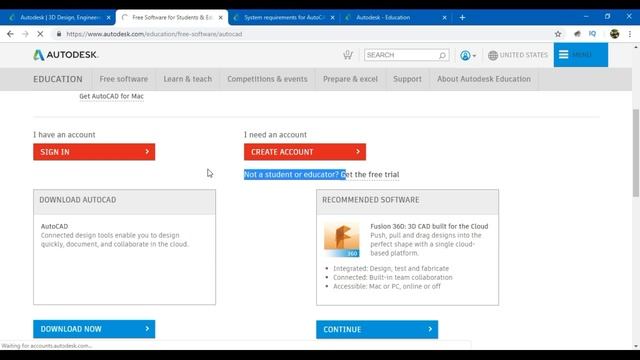
Task: Switch to Autodesk - Education tab
Action: pyautogui.click(x=396, y=18)
